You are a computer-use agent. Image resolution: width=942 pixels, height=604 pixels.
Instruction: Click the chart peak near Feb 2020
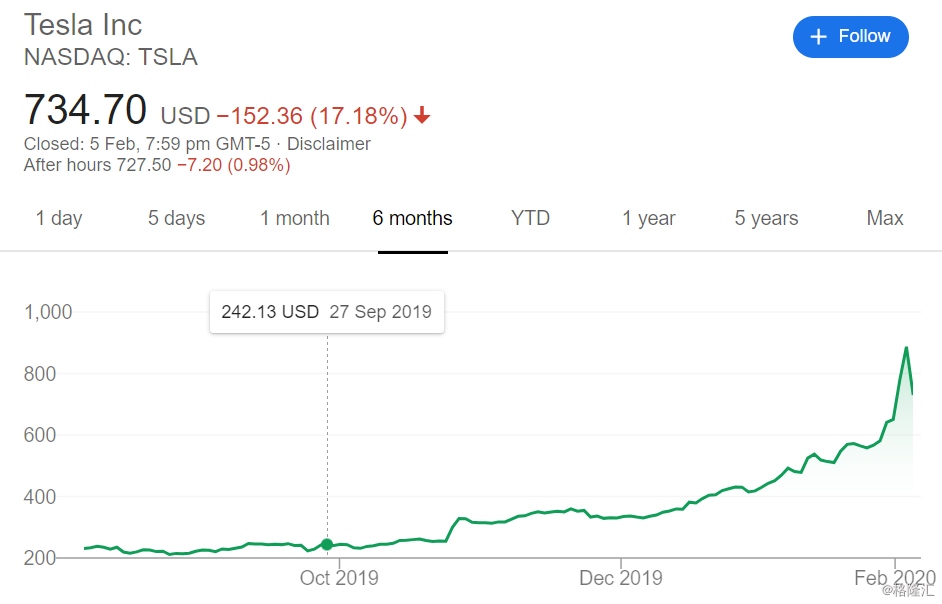click(906, 348)
